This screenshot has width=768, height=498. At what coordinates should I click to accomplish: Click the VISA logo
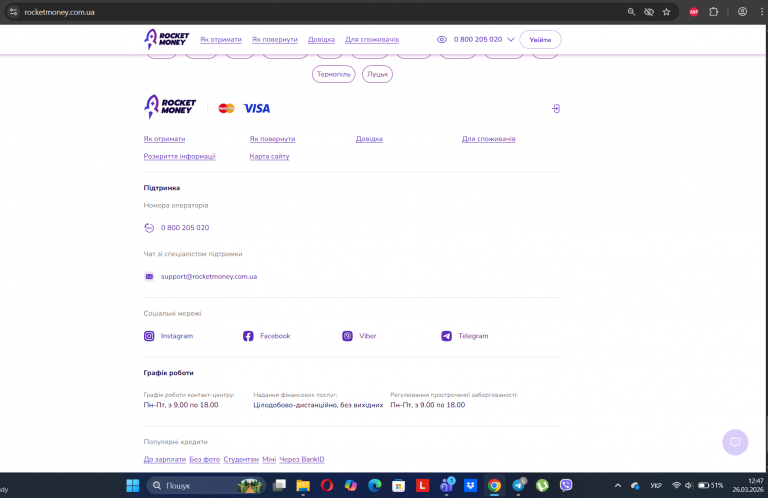(257, 108)
